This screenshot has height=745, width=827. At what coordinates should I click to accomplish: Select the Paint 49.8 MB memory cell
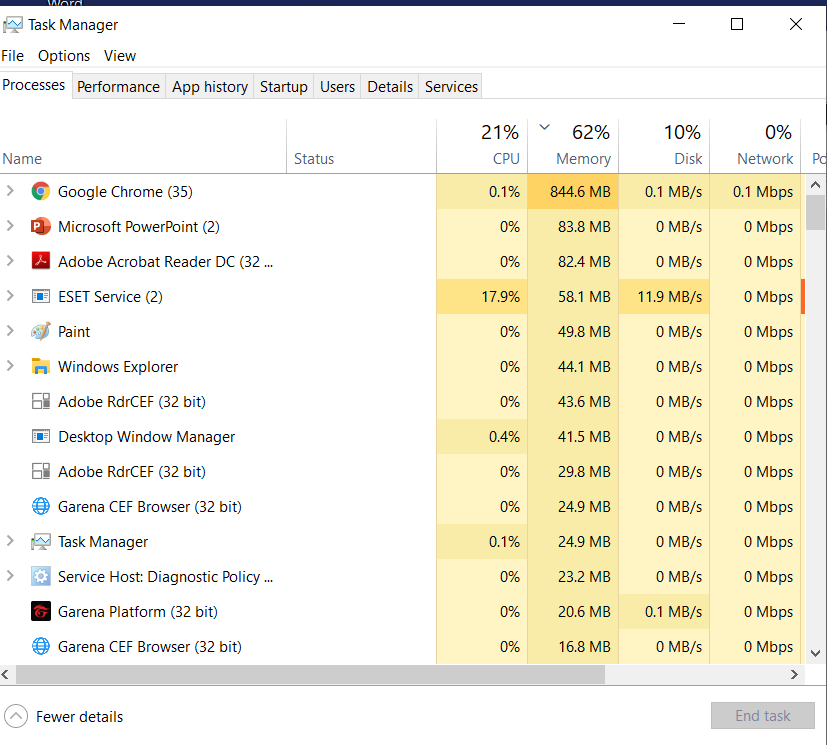[x=573, y=332]
